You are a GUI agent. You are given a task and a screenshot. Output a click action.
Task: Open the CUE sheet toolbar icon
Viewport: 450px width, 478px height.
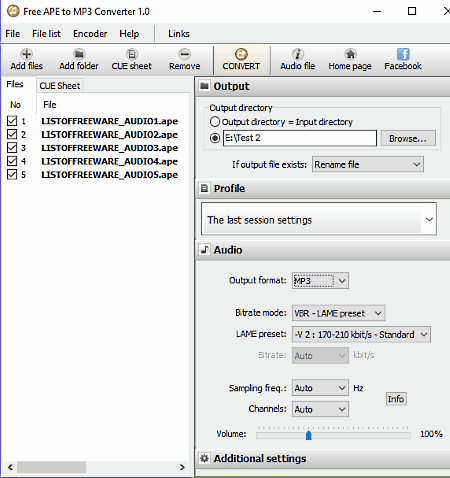(x=132, y=54)
